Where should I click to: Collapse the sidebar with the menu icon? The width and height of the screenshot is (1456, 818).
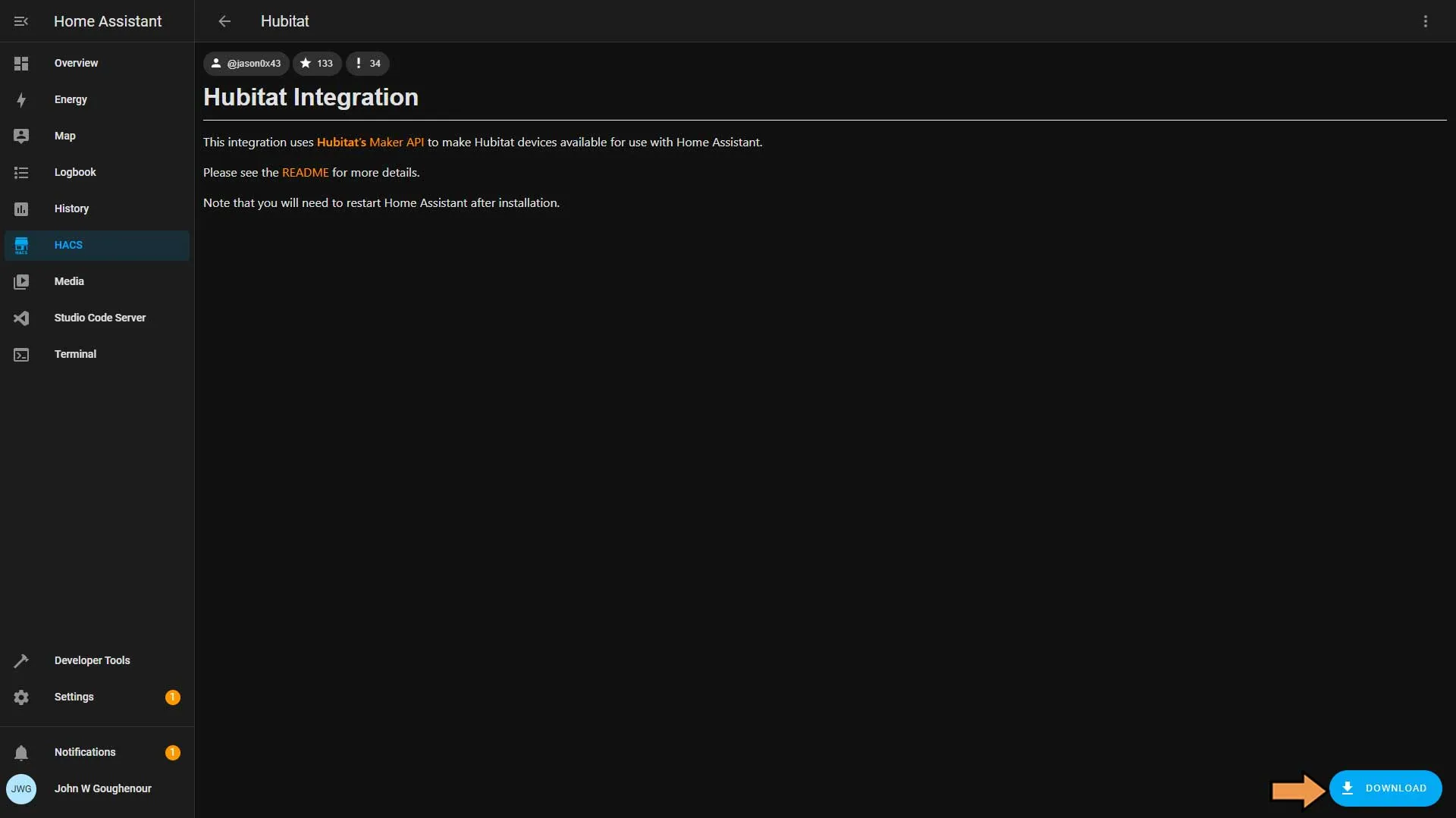coord(21,21)
